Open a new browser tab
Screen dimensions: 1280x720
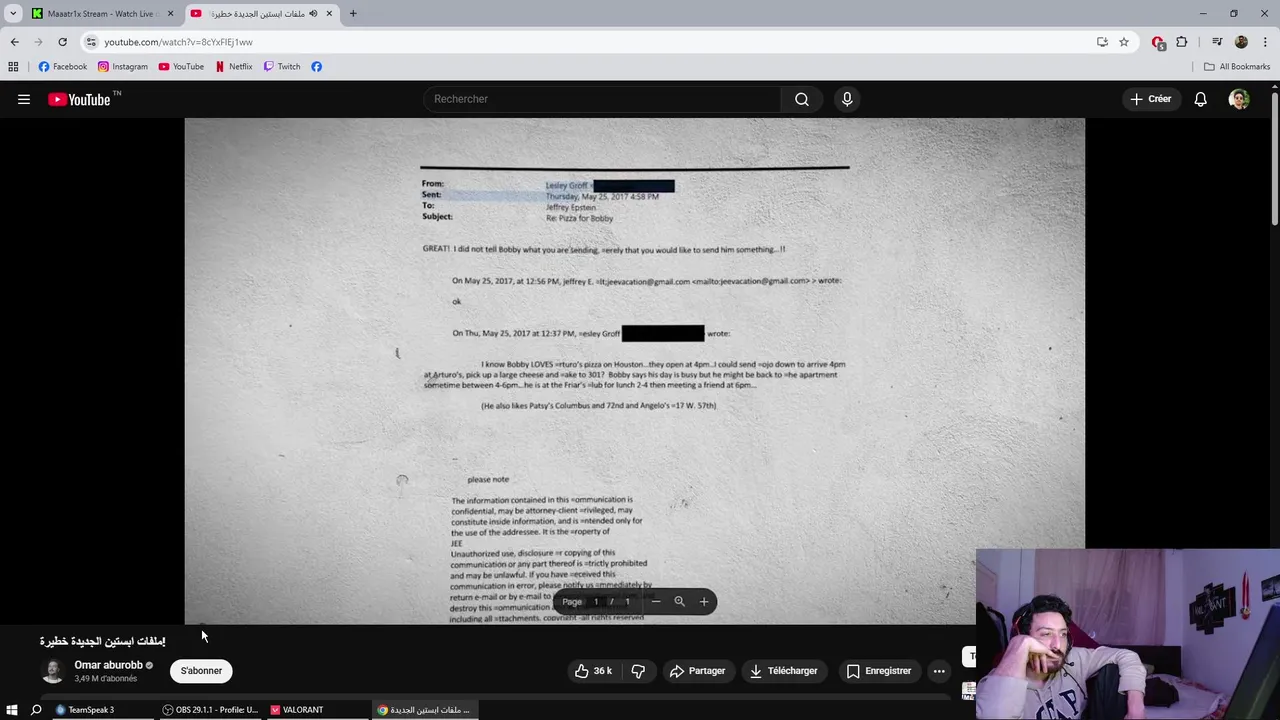coord(353,14)
